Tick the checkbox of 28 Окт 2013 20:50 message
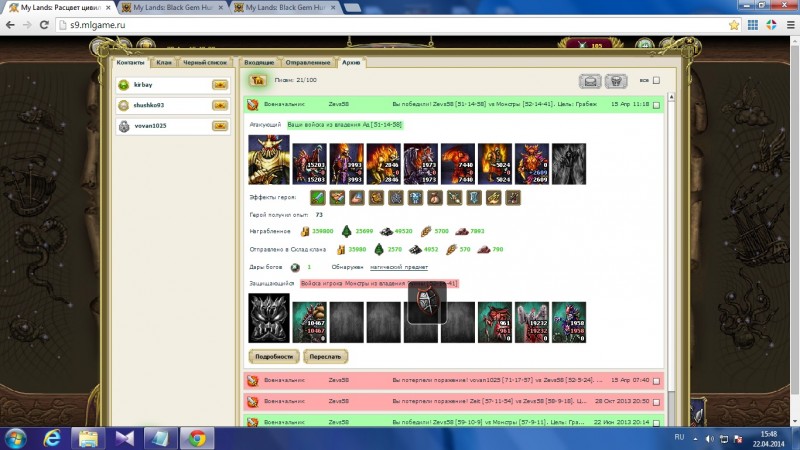 (x=657, y=402)
